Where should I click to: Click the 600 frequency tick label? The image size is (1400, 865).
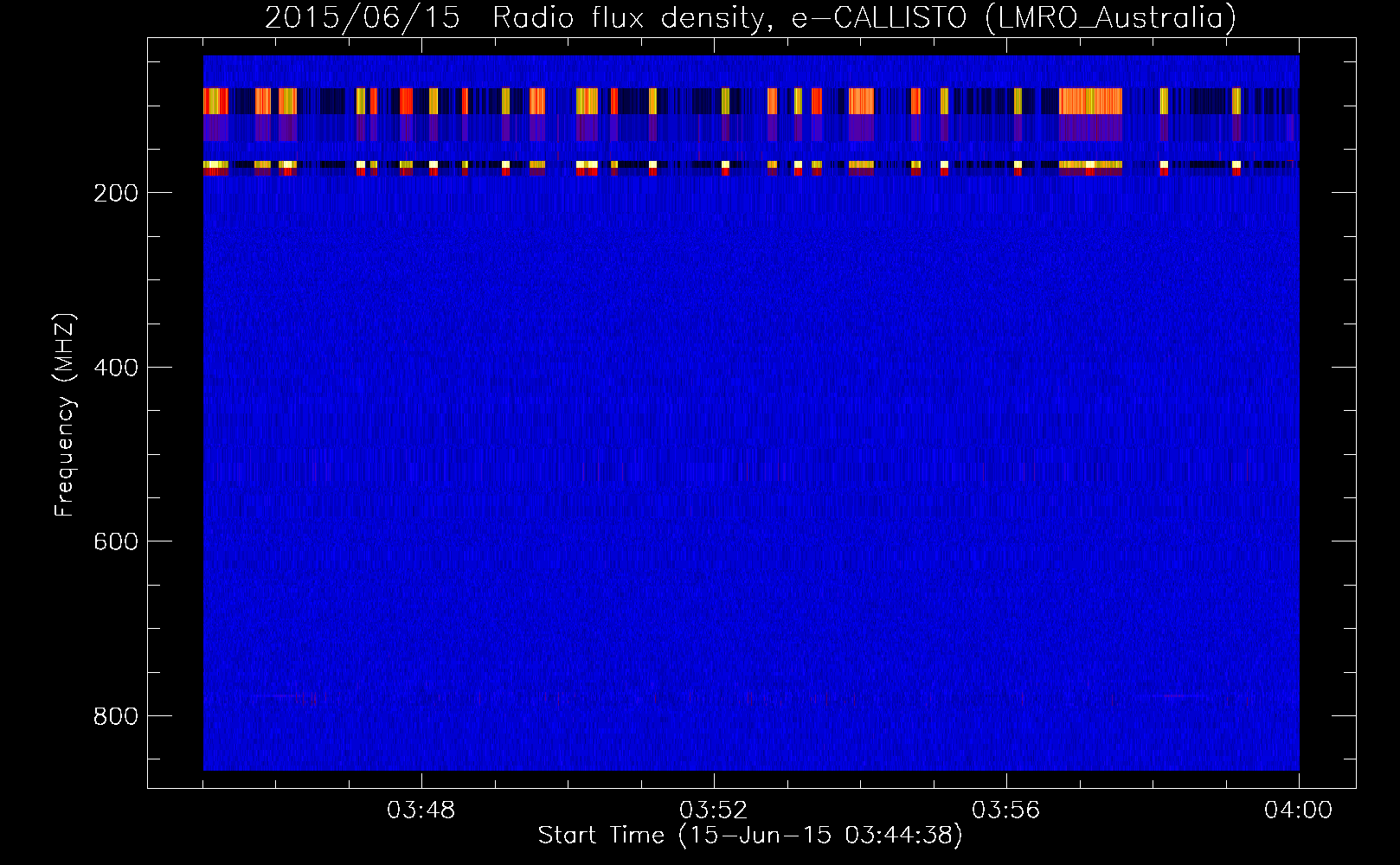tap(116, 541)
